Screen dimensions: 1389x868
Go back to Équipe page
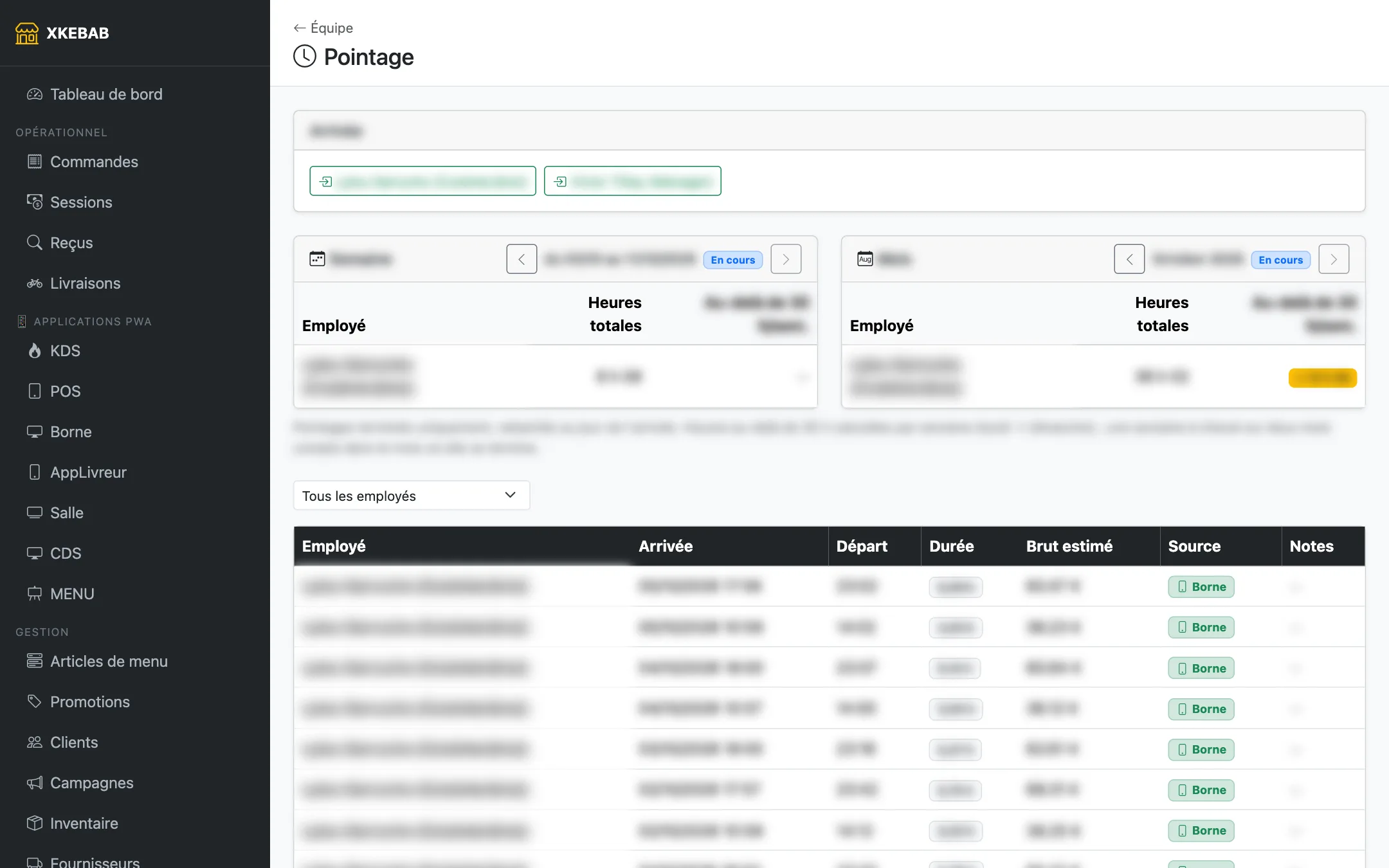pos(323,28)
